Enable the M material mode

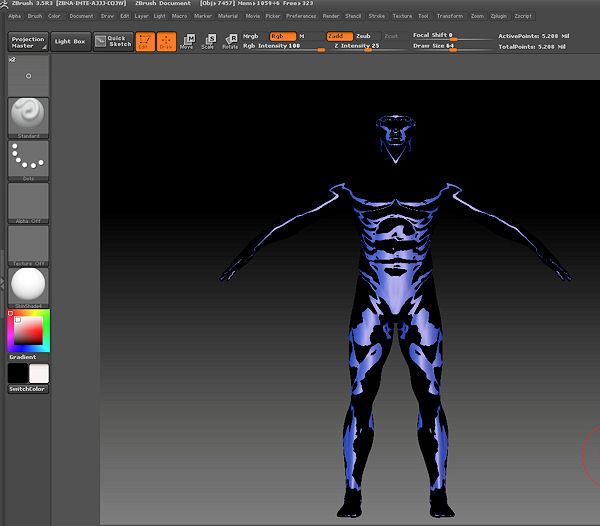(x=302, y=36)
